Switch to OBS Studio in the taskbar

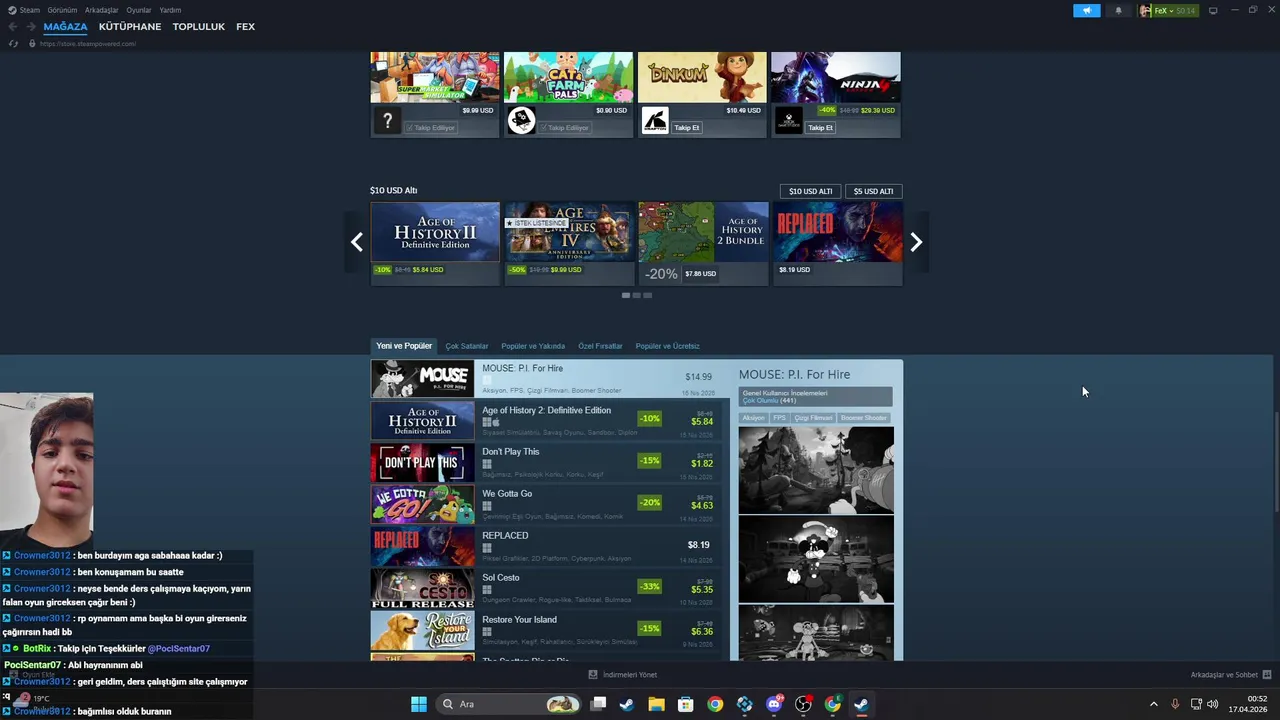[803, 704]
